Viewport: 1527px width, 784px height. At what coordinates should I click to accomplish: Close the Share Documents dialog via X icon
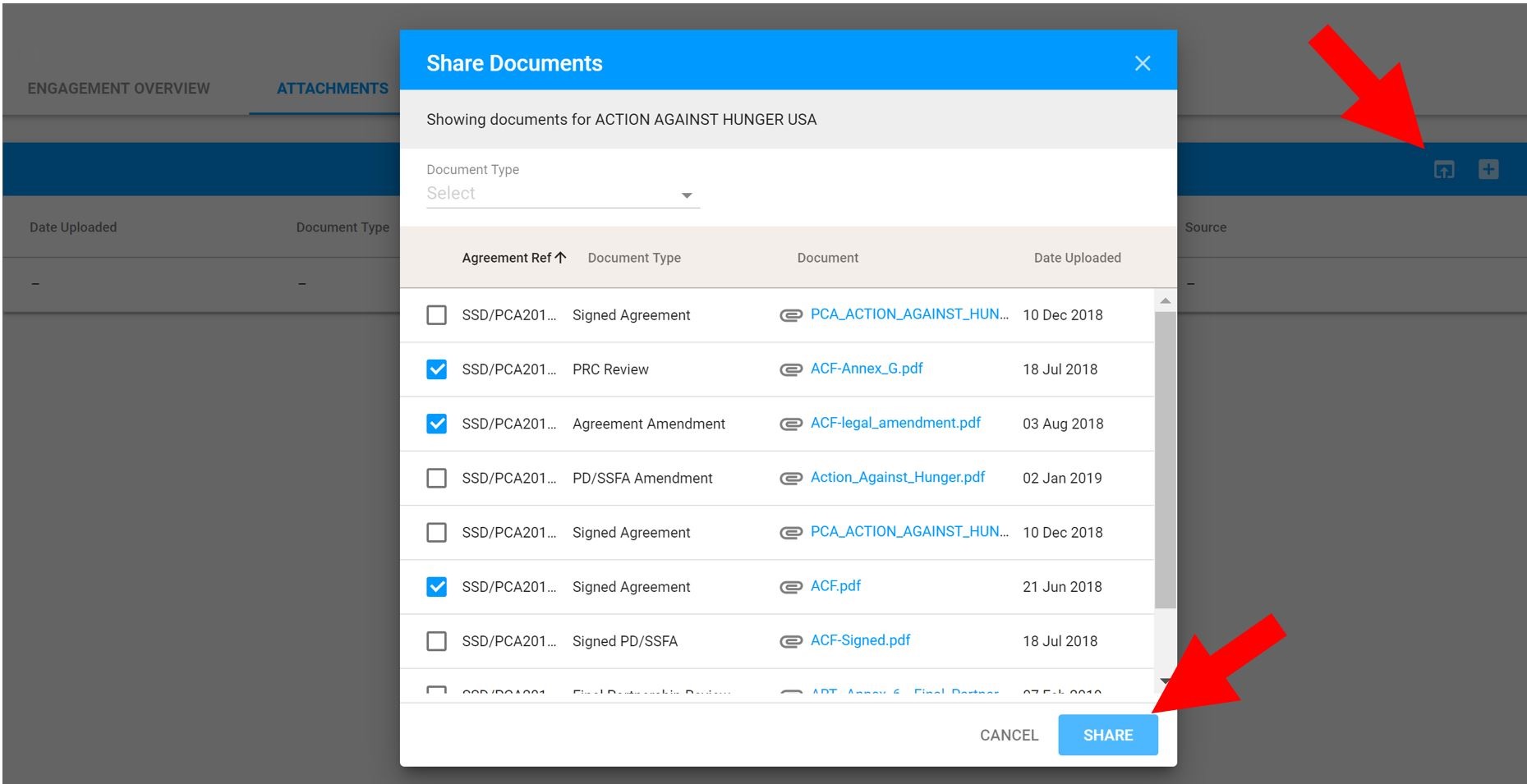pos(1143,62)
